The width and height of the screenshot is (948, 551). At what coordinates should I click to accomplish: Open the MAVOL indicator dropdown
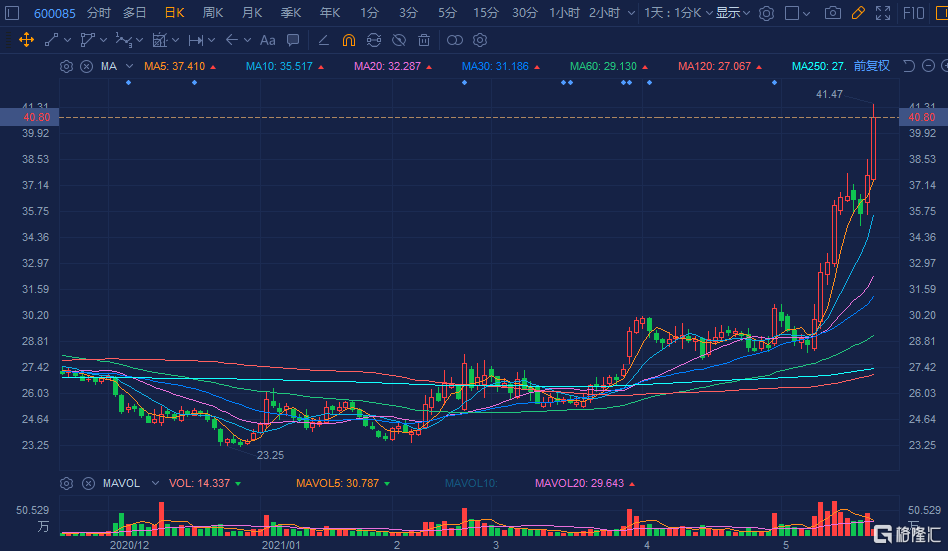pyautogui.click(x=155, y=483)
